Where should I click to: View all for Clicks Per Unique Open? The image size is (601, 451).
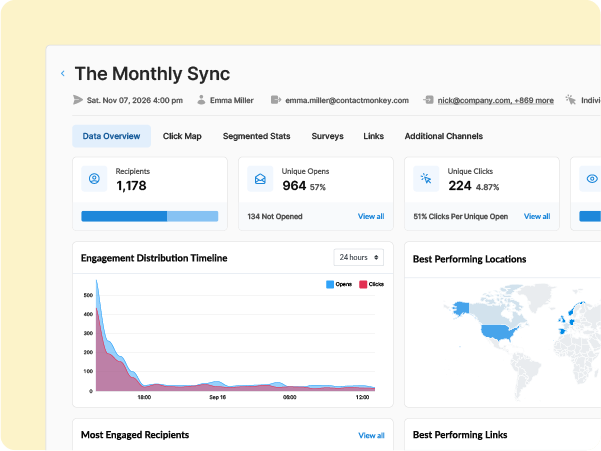[537, 216]
